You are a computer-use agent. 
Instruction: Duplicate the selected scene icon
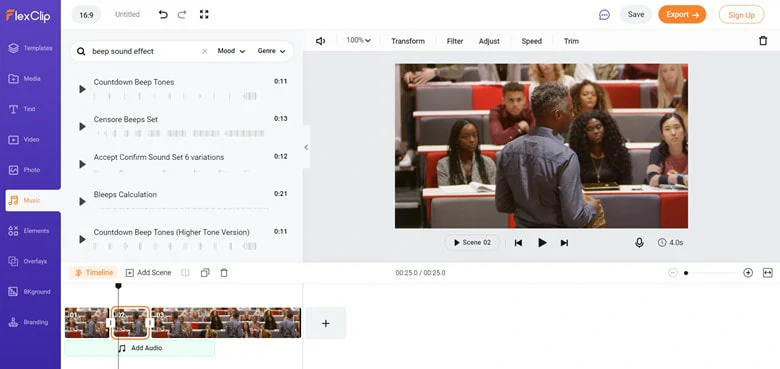pos(205,273)
